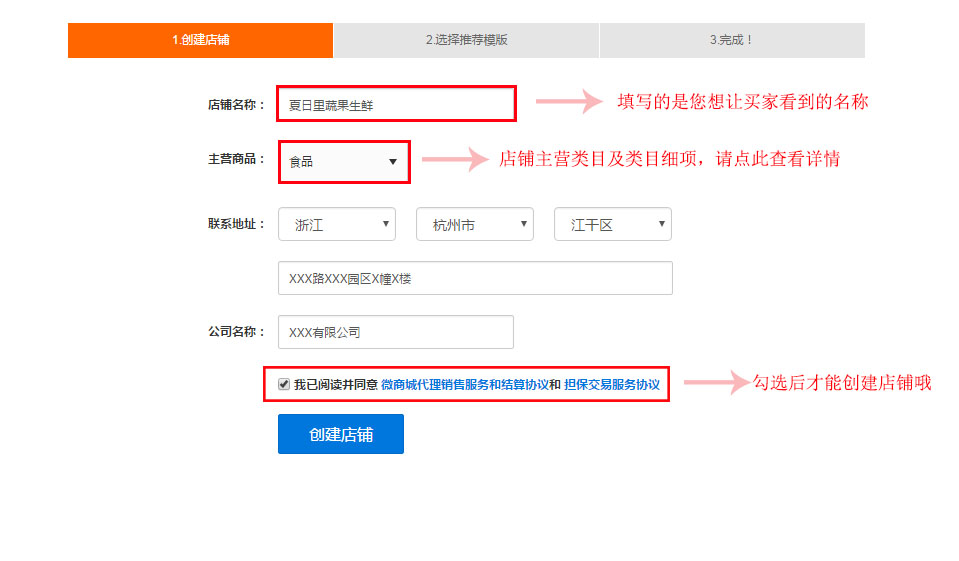Click the pink arrow beside the agreement checkbox

click(715, 383)
